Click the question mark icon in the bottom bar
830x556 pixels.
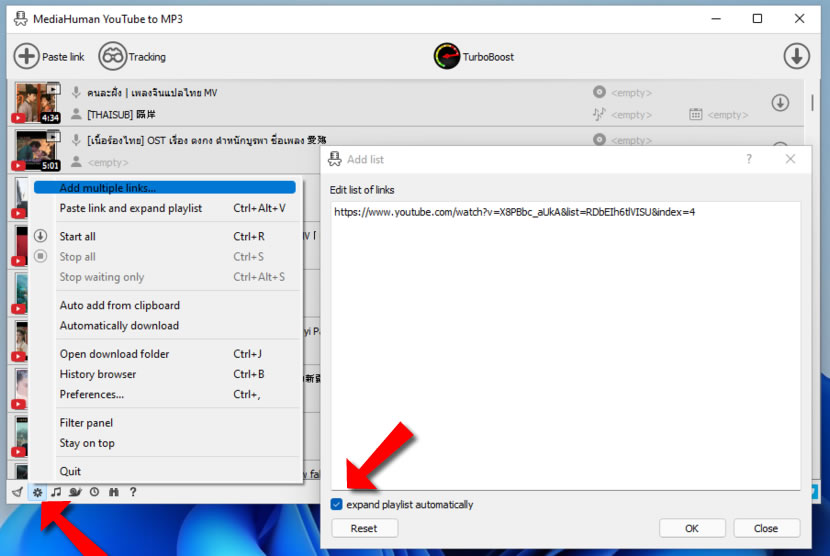133,492
